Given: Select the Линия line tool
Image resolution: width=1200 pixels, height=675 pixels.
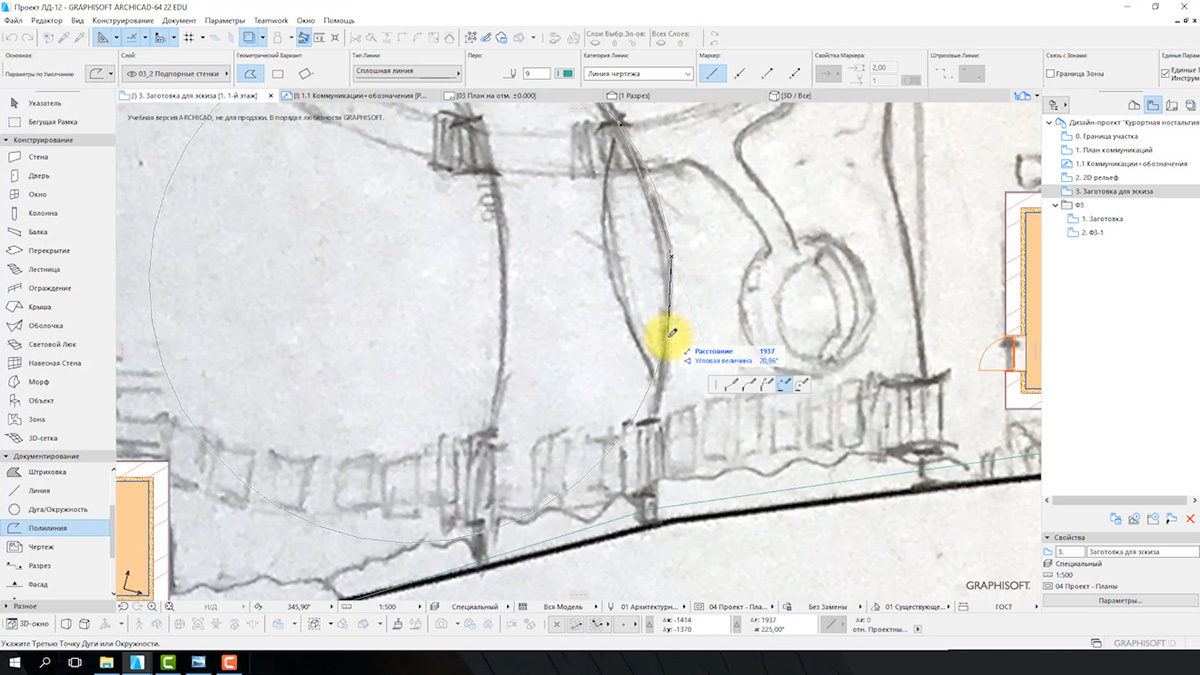Looking at the screenshot, I should (57, 491).
